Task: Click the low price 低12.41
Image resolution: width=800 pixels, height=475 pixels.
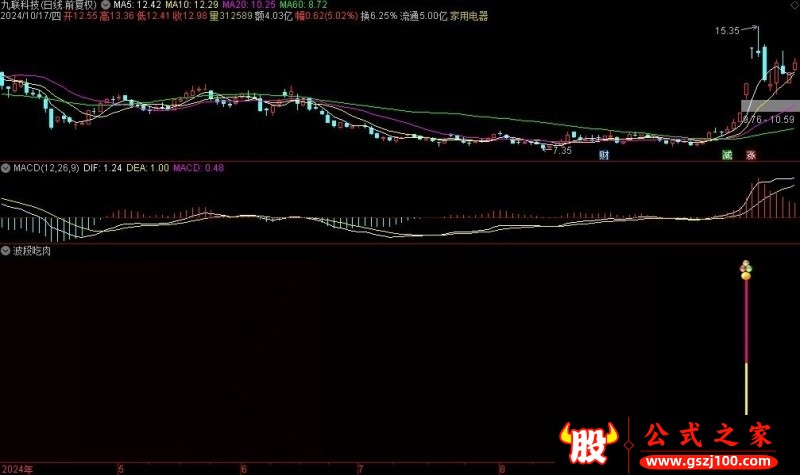Action: pyautogui.click(x=154, y=16)
